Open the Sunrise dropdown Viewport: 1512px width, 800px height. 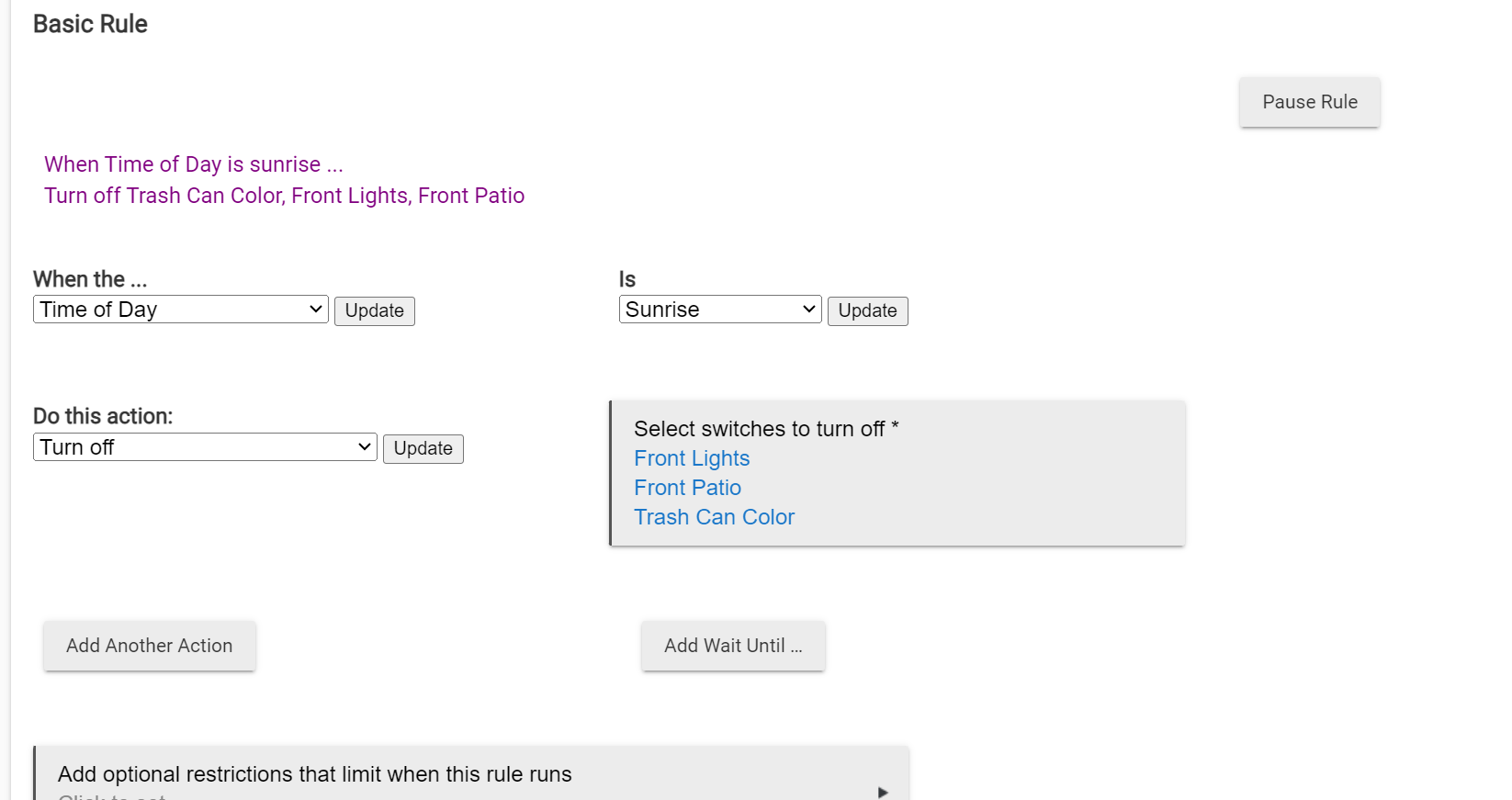(720, 310)
